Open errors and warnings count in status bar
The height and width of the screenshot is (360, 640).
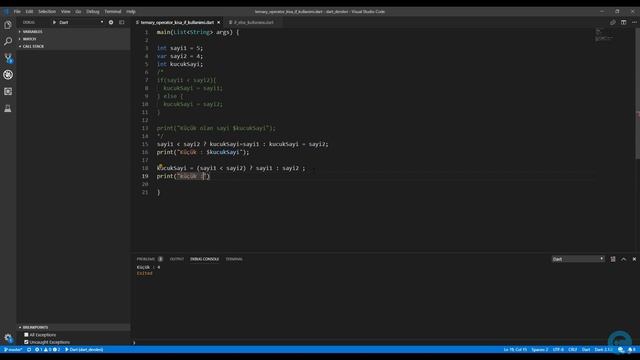click(48, 350)
